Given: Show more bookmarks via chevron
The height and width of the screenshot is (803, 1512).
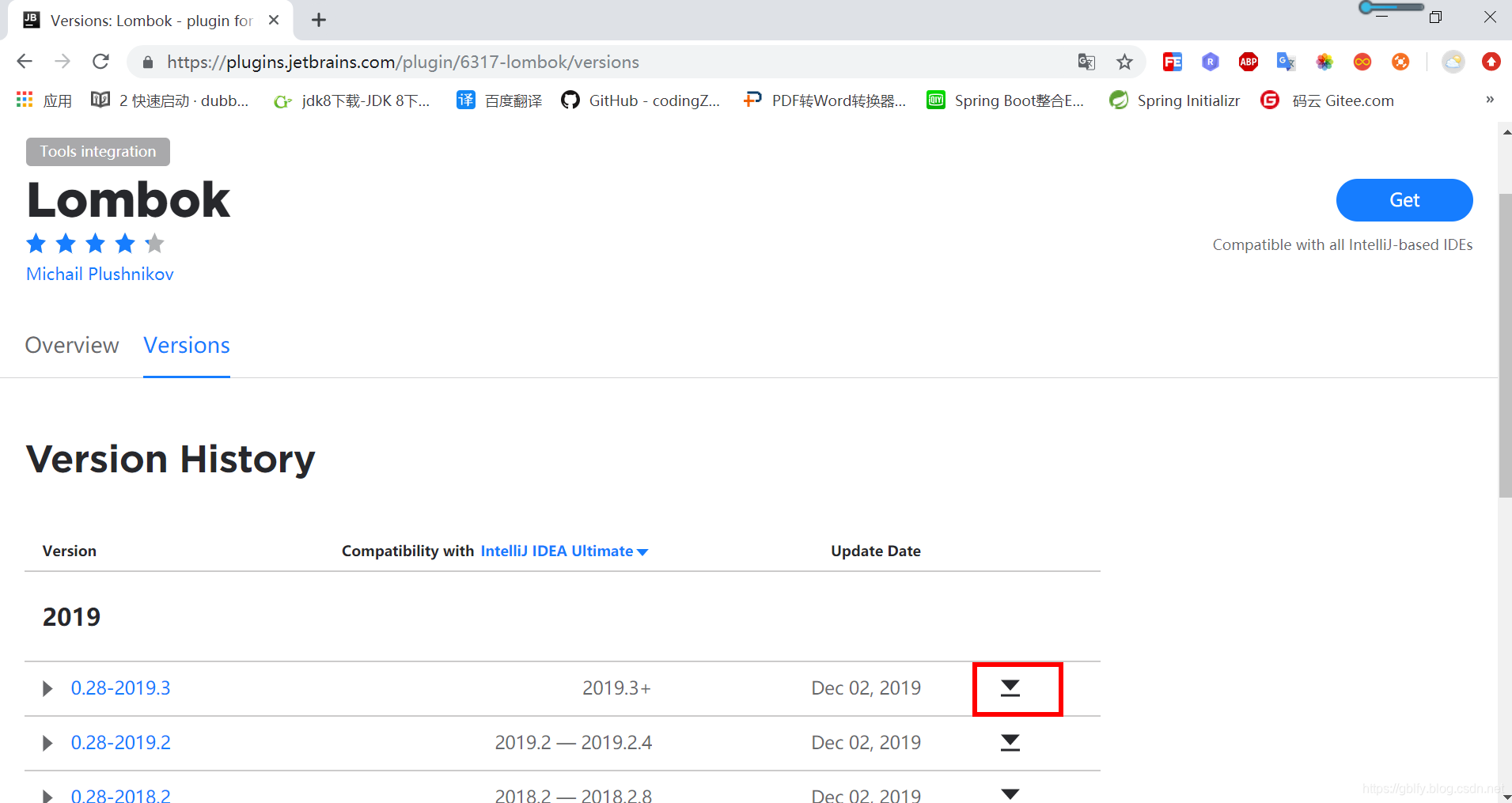Looking at the screenshot, I should click(1490, 100).
